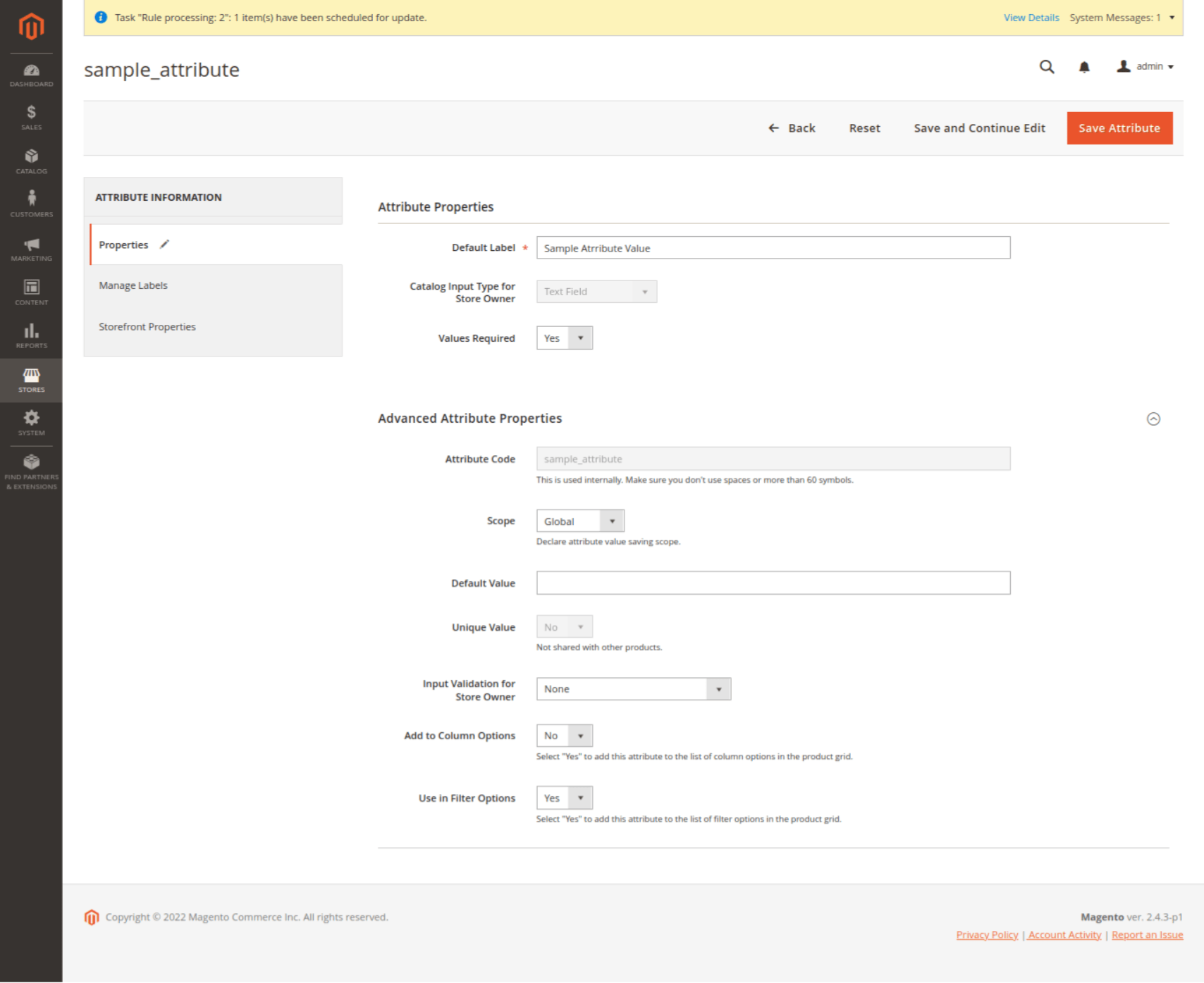Click inside the Default Value field
Image resolution: width=1204 pixels, height=983 pixels.
click(x=773, y=583)
